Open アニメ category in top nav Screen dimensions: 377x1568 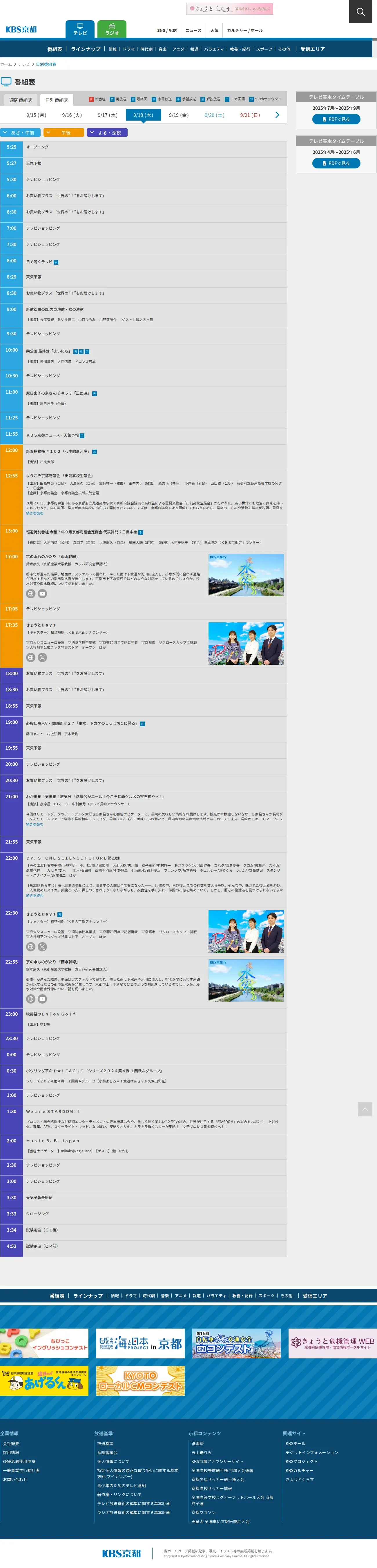pos(178,49)
